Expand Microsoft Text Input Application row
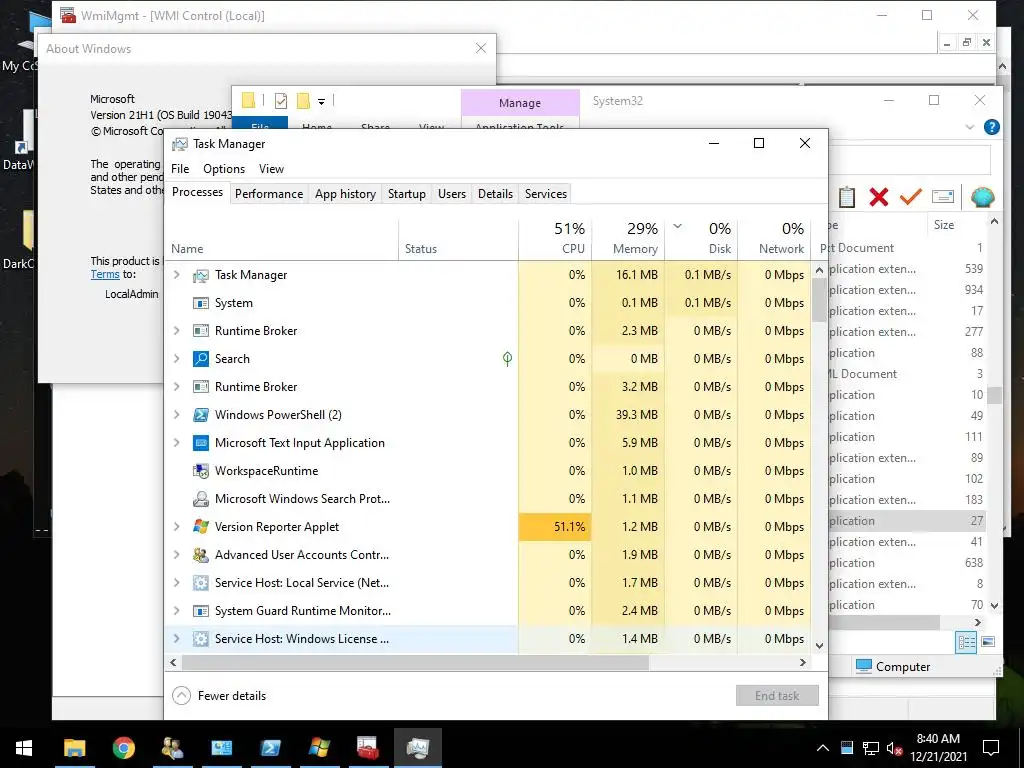This screenshot has height=768, width=1024. point(176,443)
